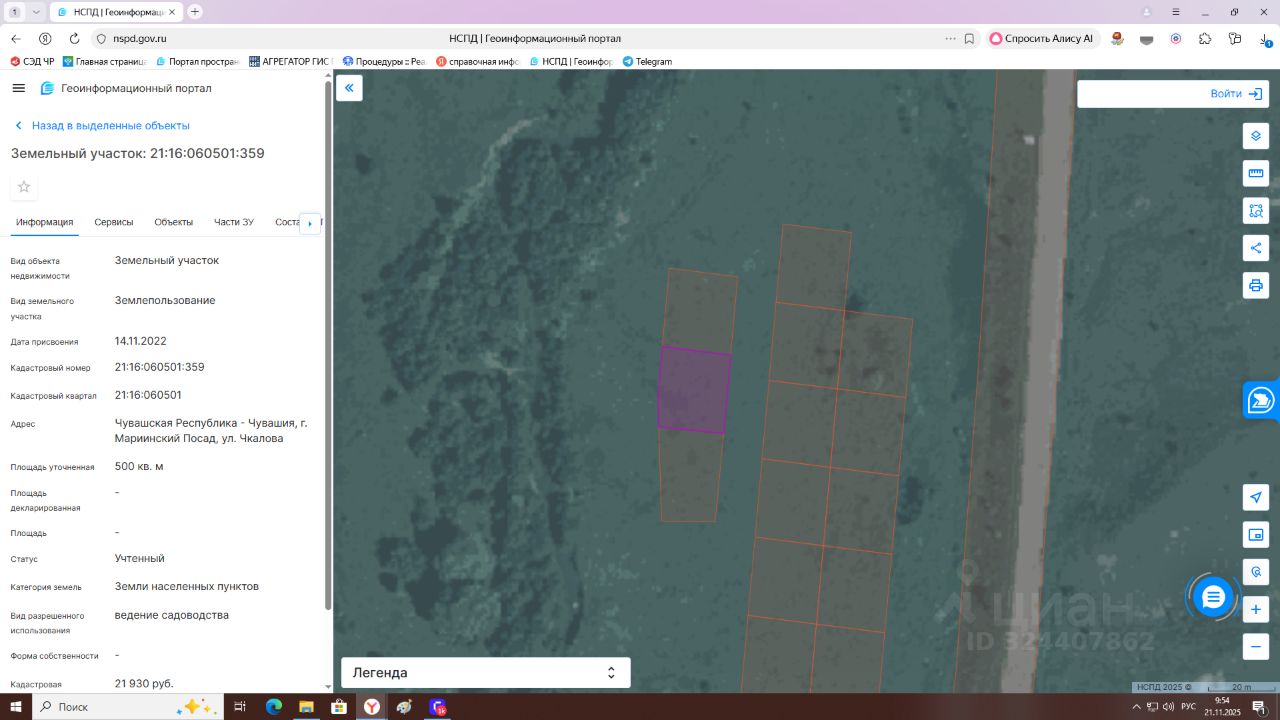Open Yandex Browser from the taskbar
The height and width of the screenshot is (720, 1280).
371,707
